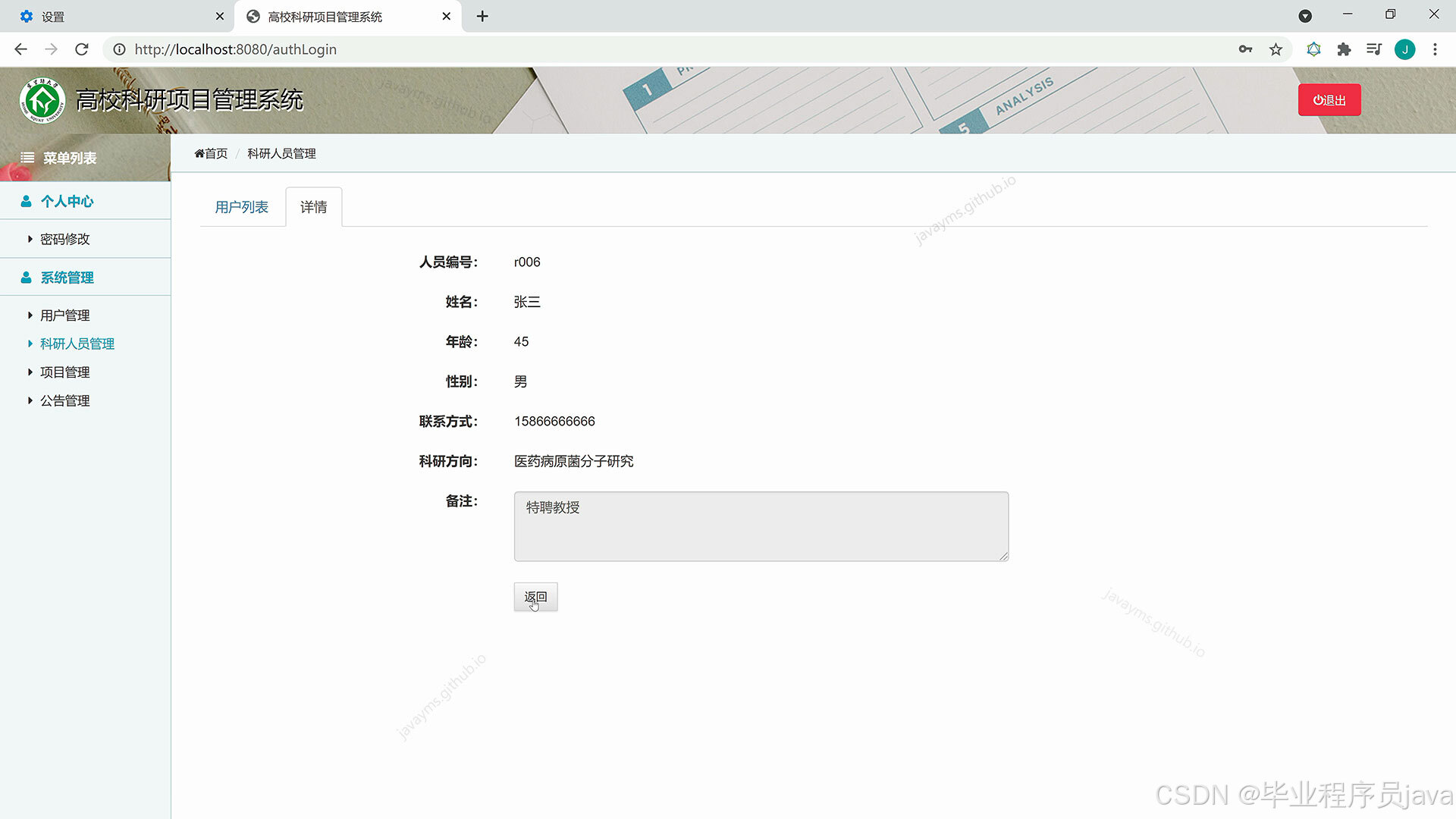The width and height of the screenshot is (1456, 819).
Task: Select 科研人员管理 in the sidebar
Action: coord(77,344)
